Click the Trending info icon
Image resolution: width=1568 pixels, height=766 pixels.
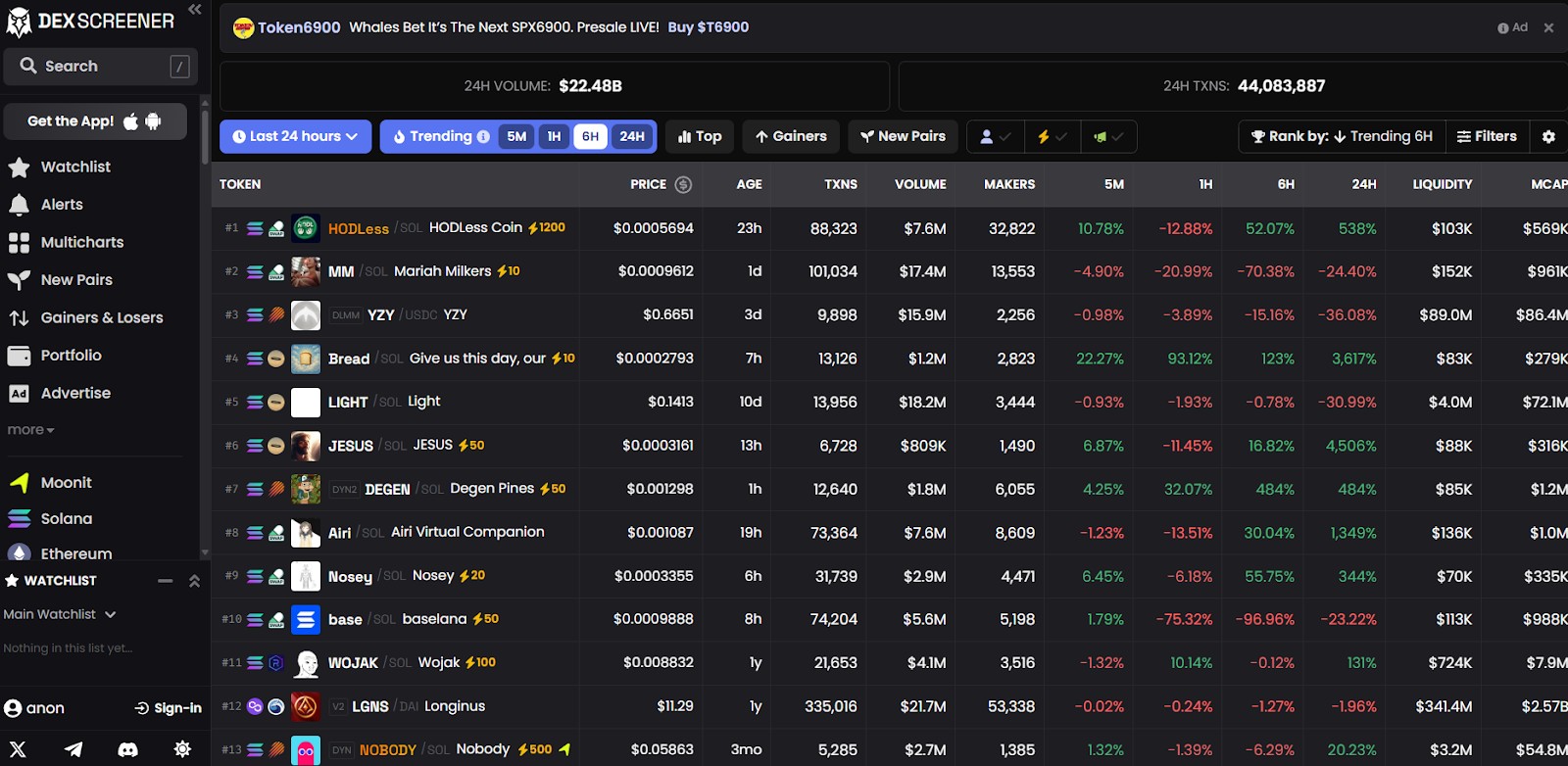pos(483,137)
